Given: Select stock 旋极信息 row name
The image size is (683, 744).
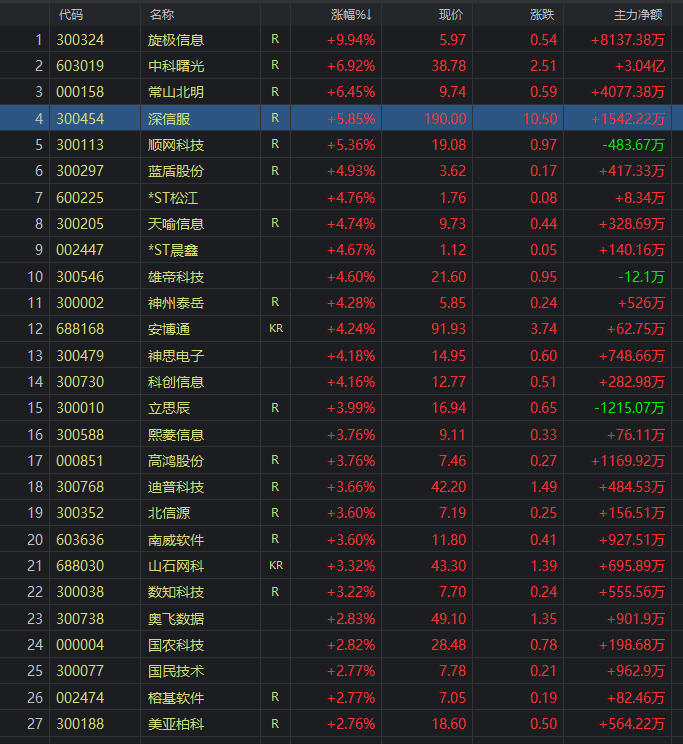Looking at the screenshot, I should tap(176, 40).
